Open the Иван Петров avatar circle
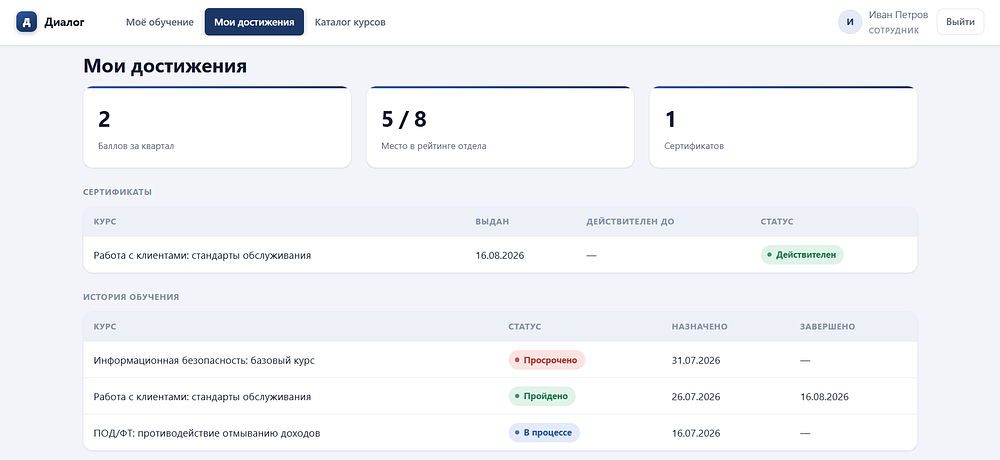Screen dimensions: 1000x460 click(849, 22)
